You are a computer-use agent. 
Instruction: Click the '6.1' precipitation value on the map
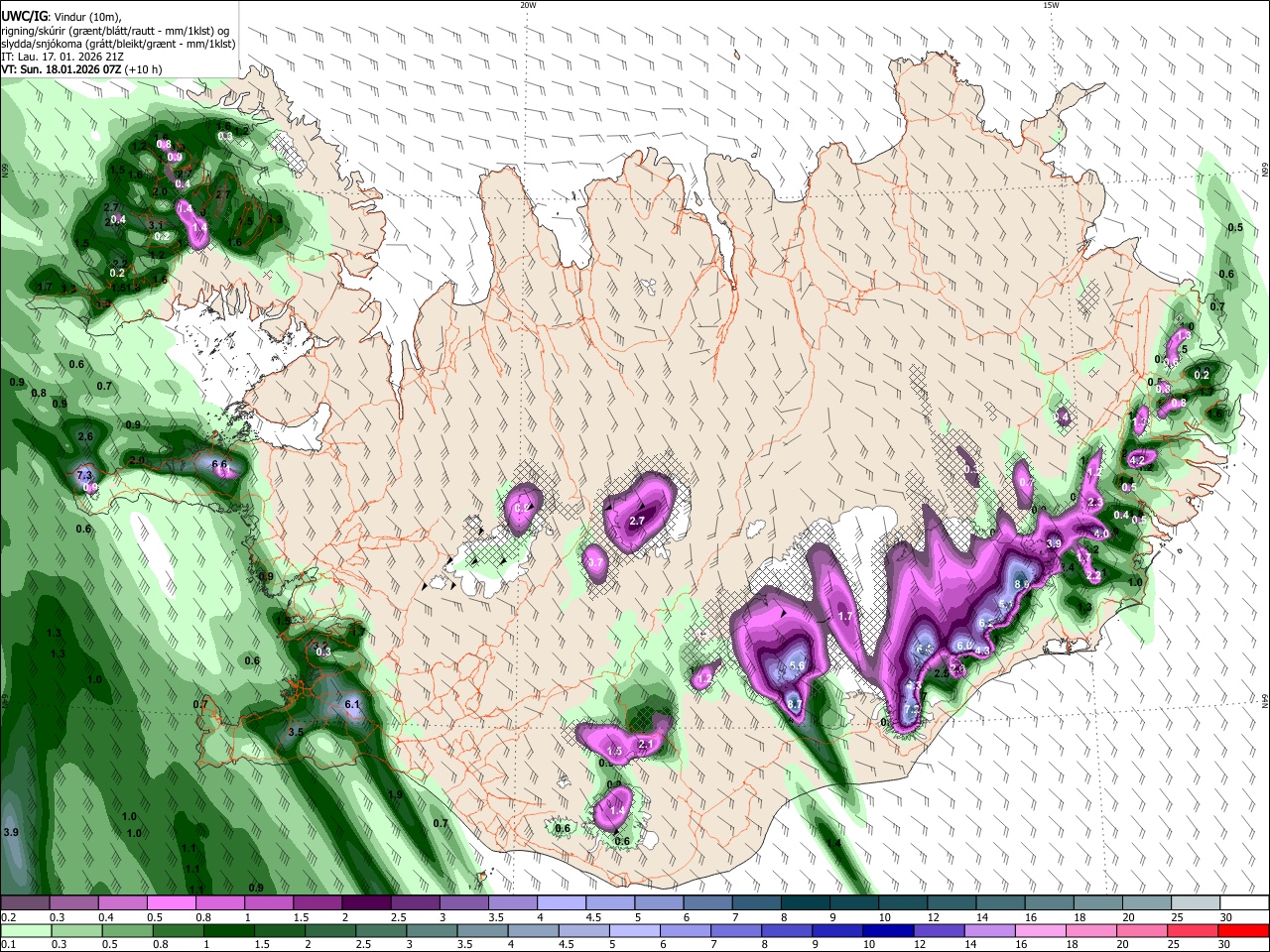tap(352, 705)
